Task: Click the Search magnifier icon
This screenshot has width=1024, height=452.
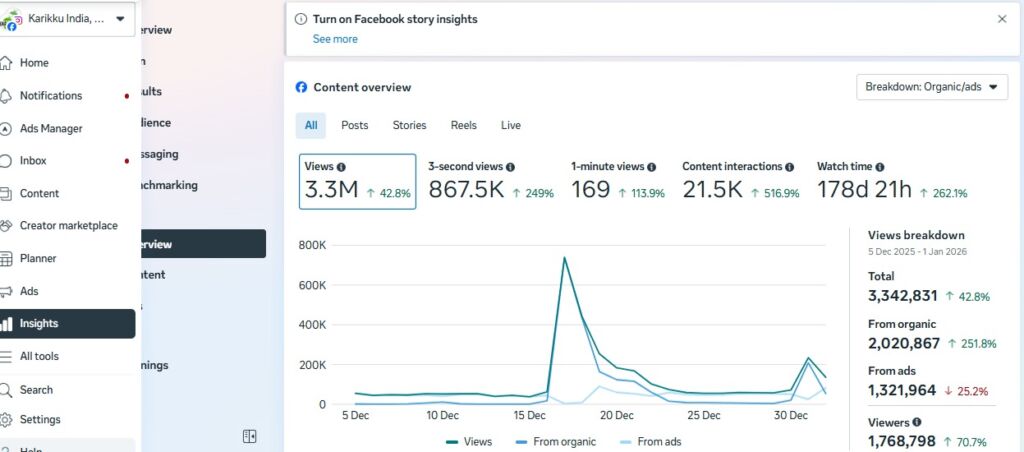Action: 7,390
